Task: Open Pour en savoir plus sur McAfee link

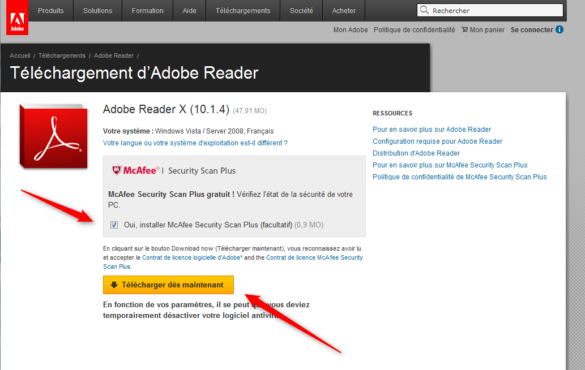Action: pyautogui.click(x=450, y=165)
